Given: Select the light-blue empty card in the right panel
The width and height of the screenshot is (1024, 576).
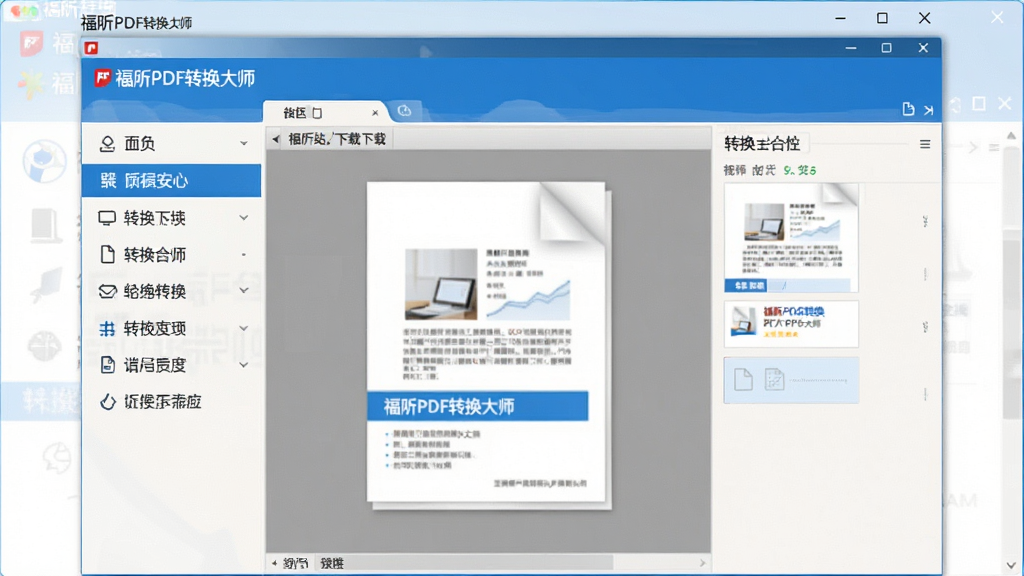Looking at the screenshot, I should tap(791, 380).
